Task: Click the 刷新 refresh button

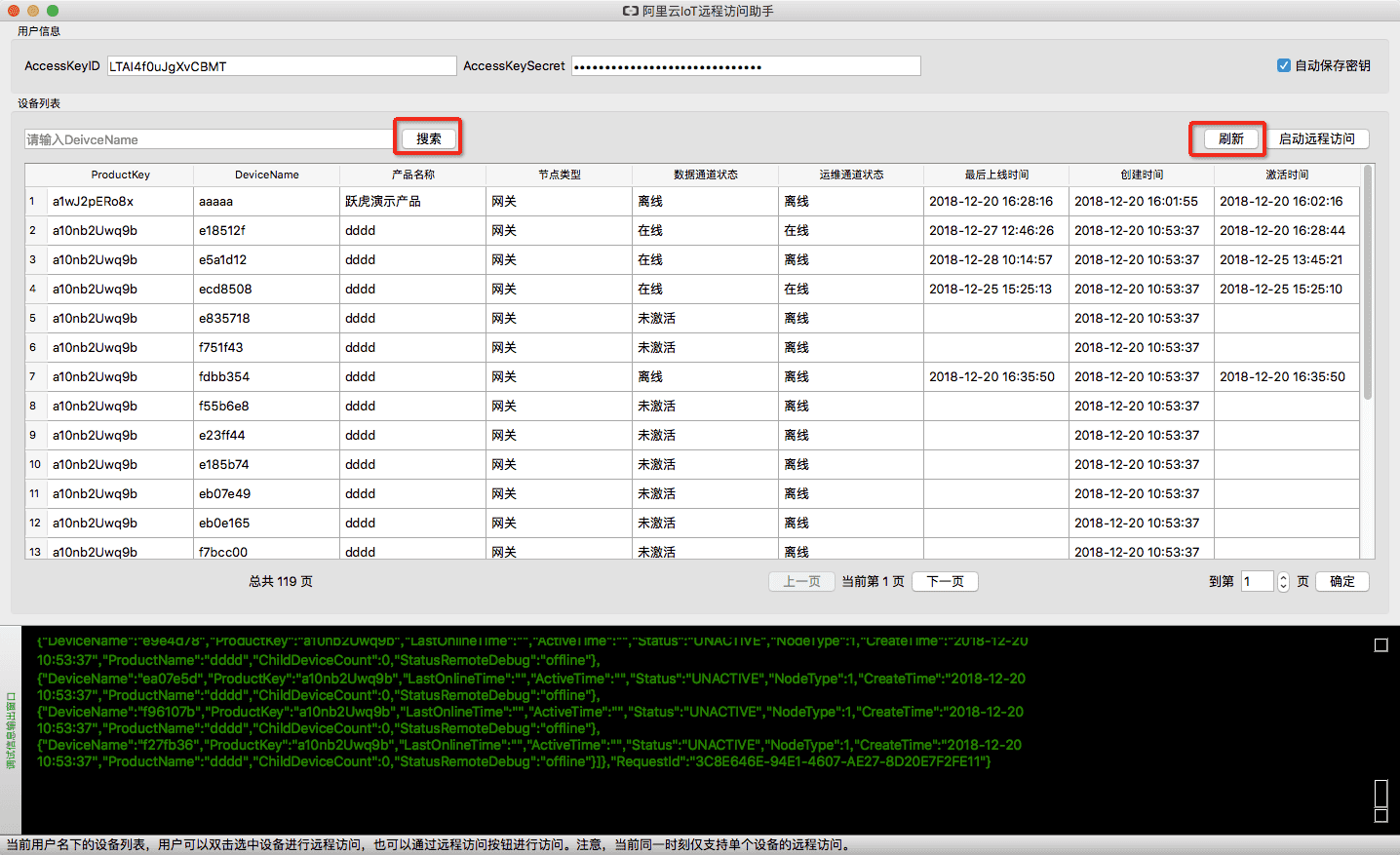Action: click(x=1231, y=138)
